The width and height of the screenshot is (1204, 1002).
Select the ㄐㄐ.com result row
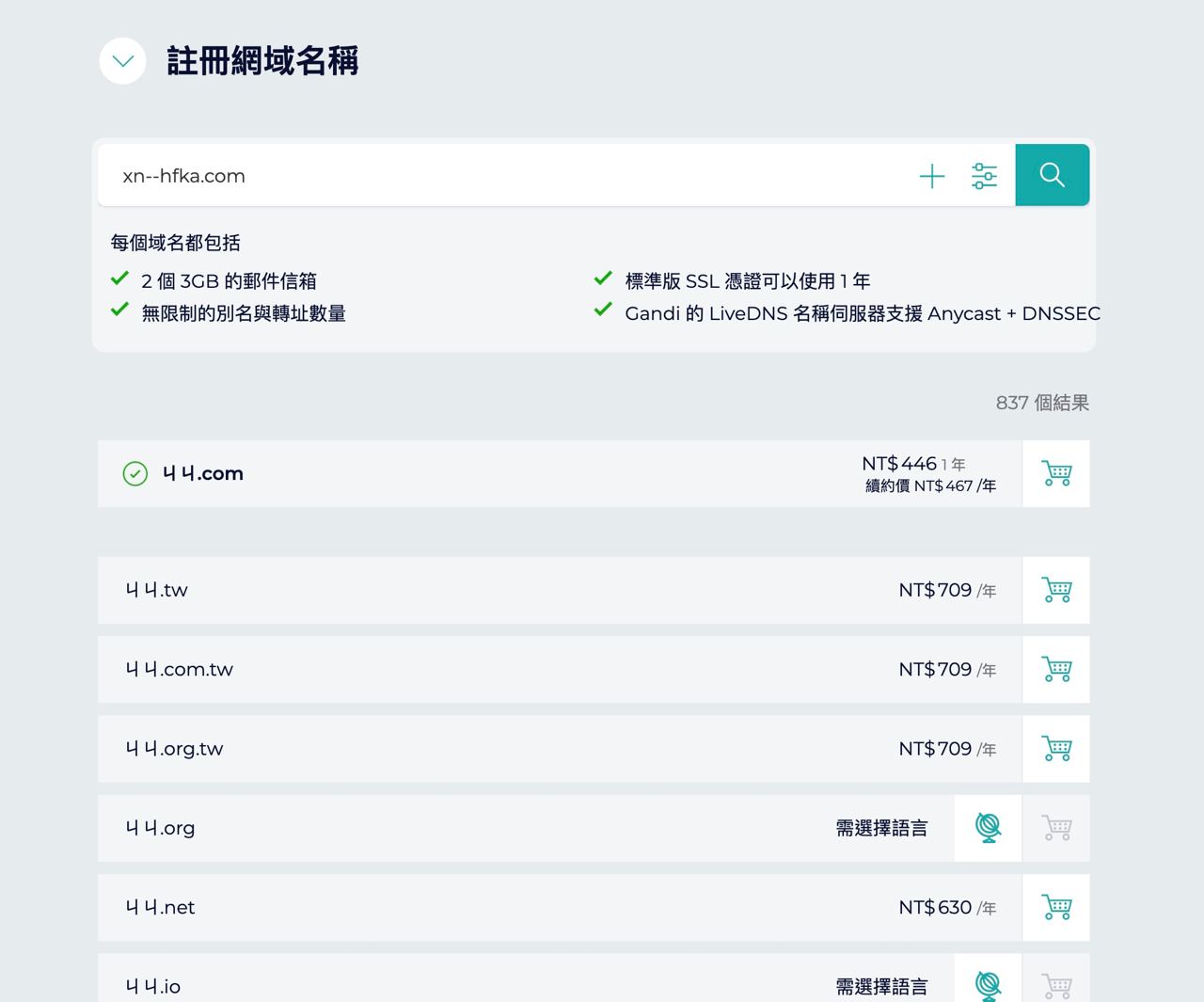(x=560, y=473)
